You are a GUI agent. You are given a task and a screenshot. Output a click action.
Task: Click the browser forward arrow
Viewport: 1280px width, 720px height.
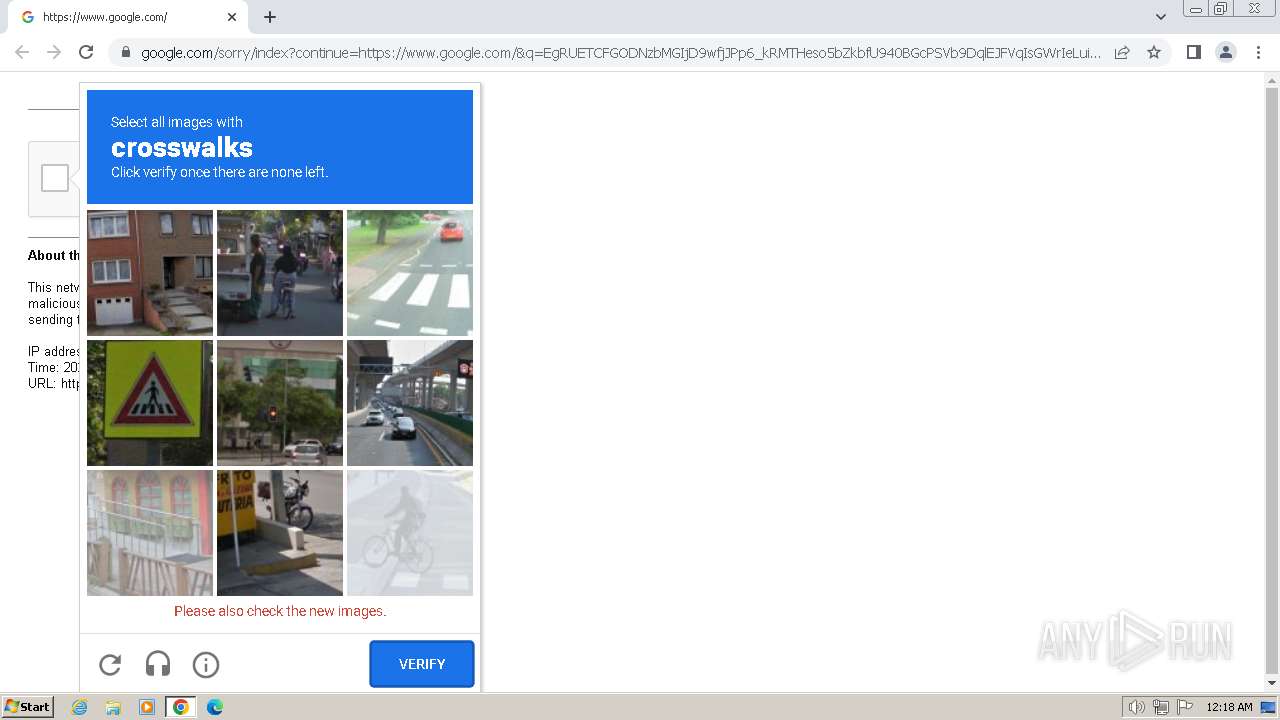pos(54,52)
